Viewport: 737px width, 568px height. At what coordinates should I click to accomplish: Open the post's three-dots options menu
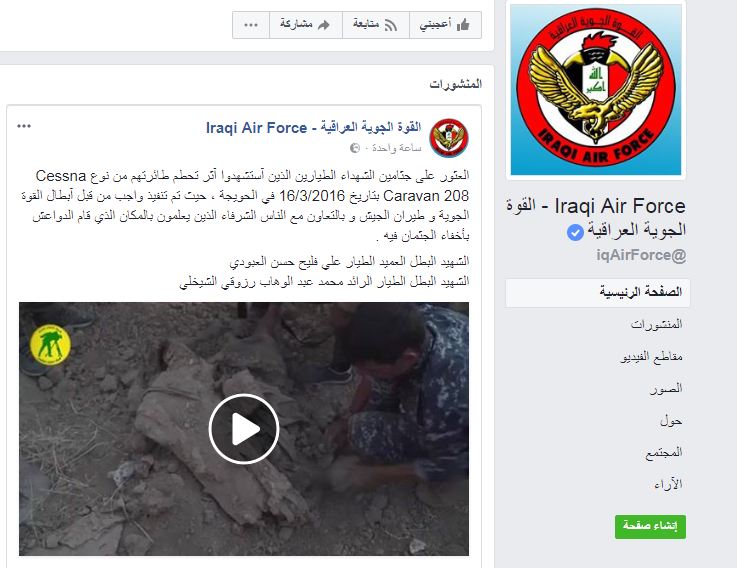coord(24,126)
